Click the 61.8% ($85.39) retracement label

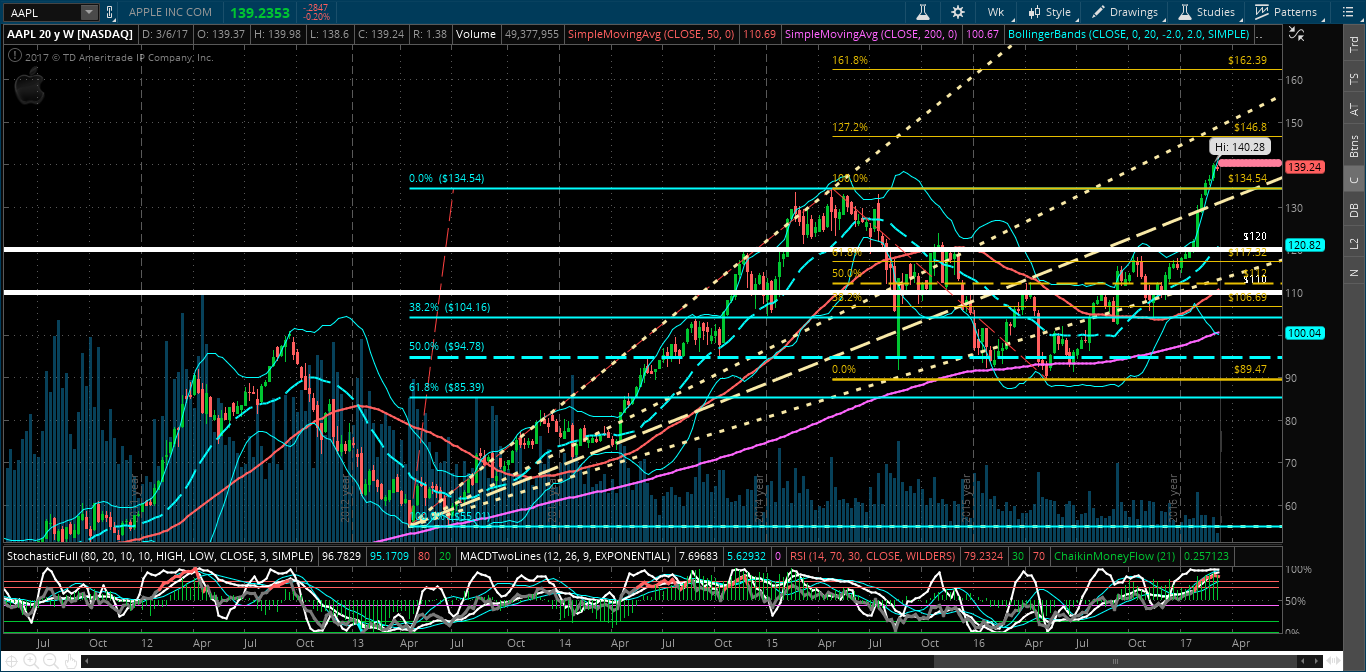pos(444,386)
